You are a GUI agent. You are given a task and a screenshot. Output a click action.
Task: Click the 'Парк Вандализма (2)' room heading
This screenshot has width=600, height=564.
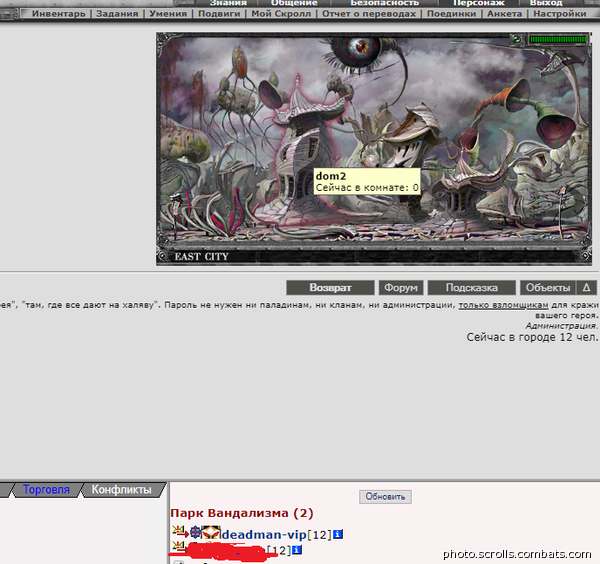[242, 513]
